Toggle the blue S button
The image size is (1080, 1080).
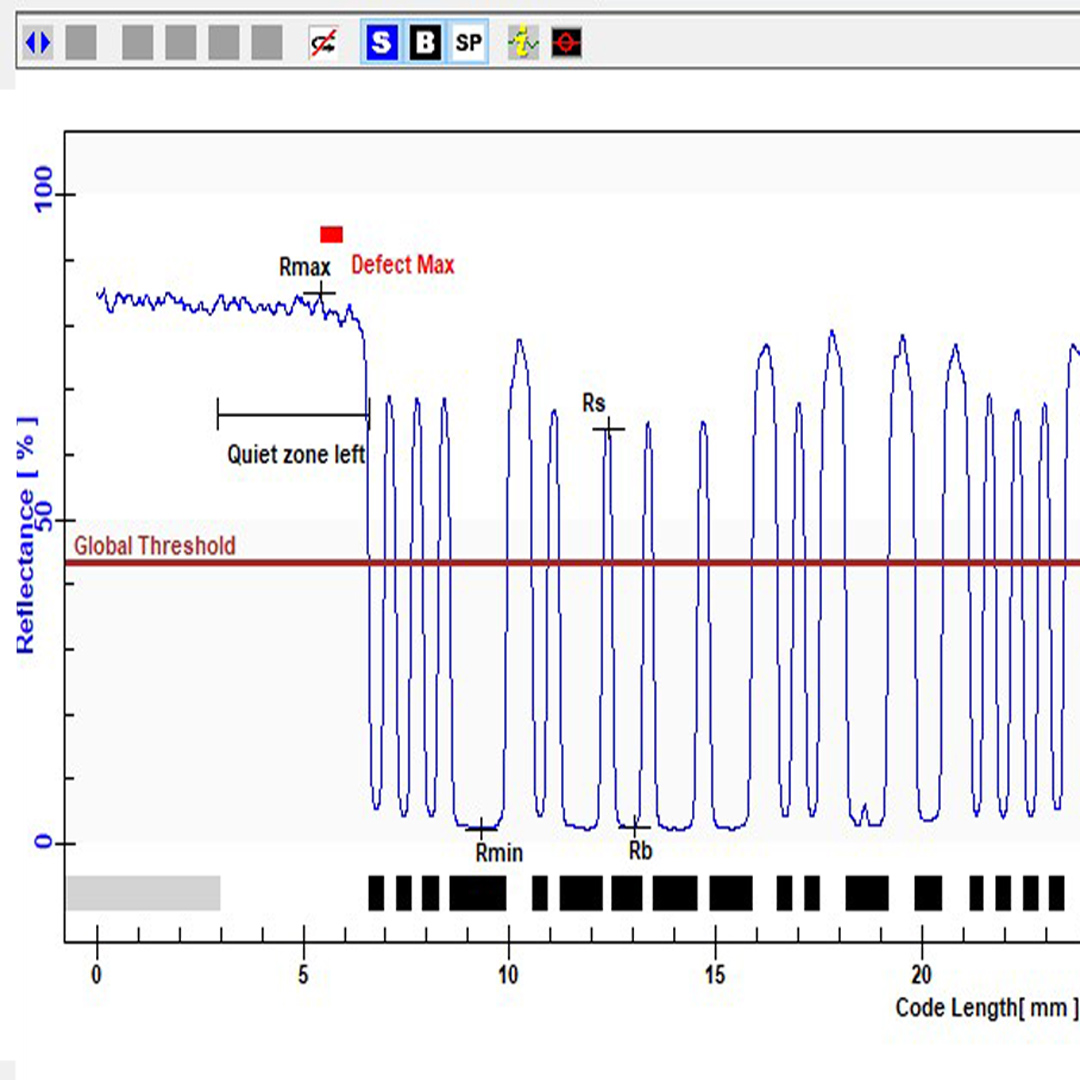click(382, 43)
